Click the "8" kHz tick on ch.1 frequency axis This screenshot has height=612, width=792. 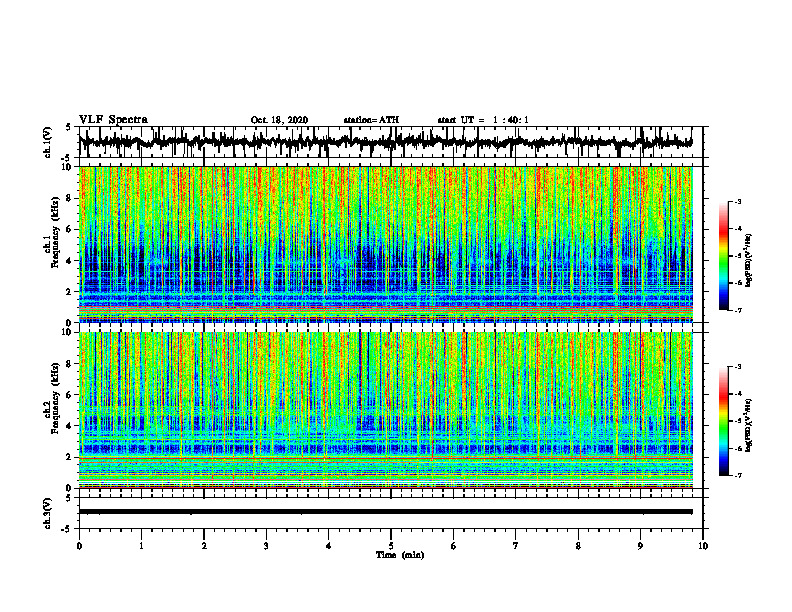pos(69,198)
